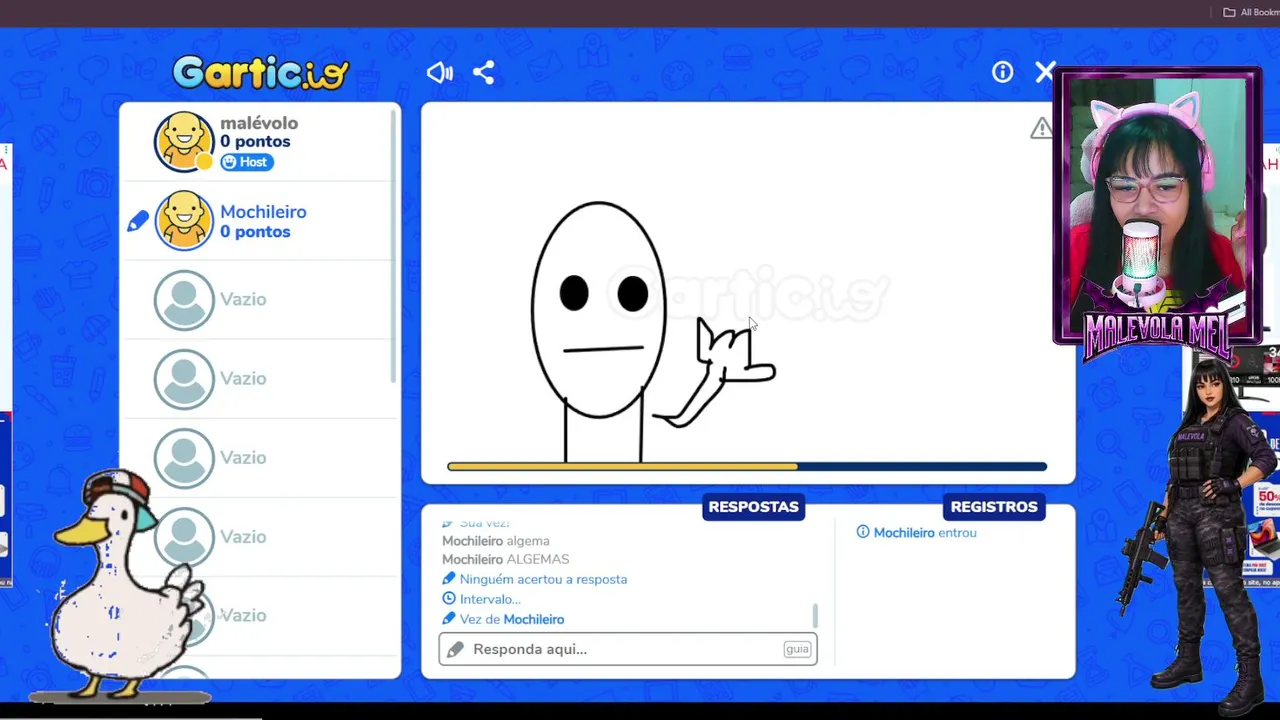Click the malévolo player name
Screen dimensions: 1280x720
point(259,123)
